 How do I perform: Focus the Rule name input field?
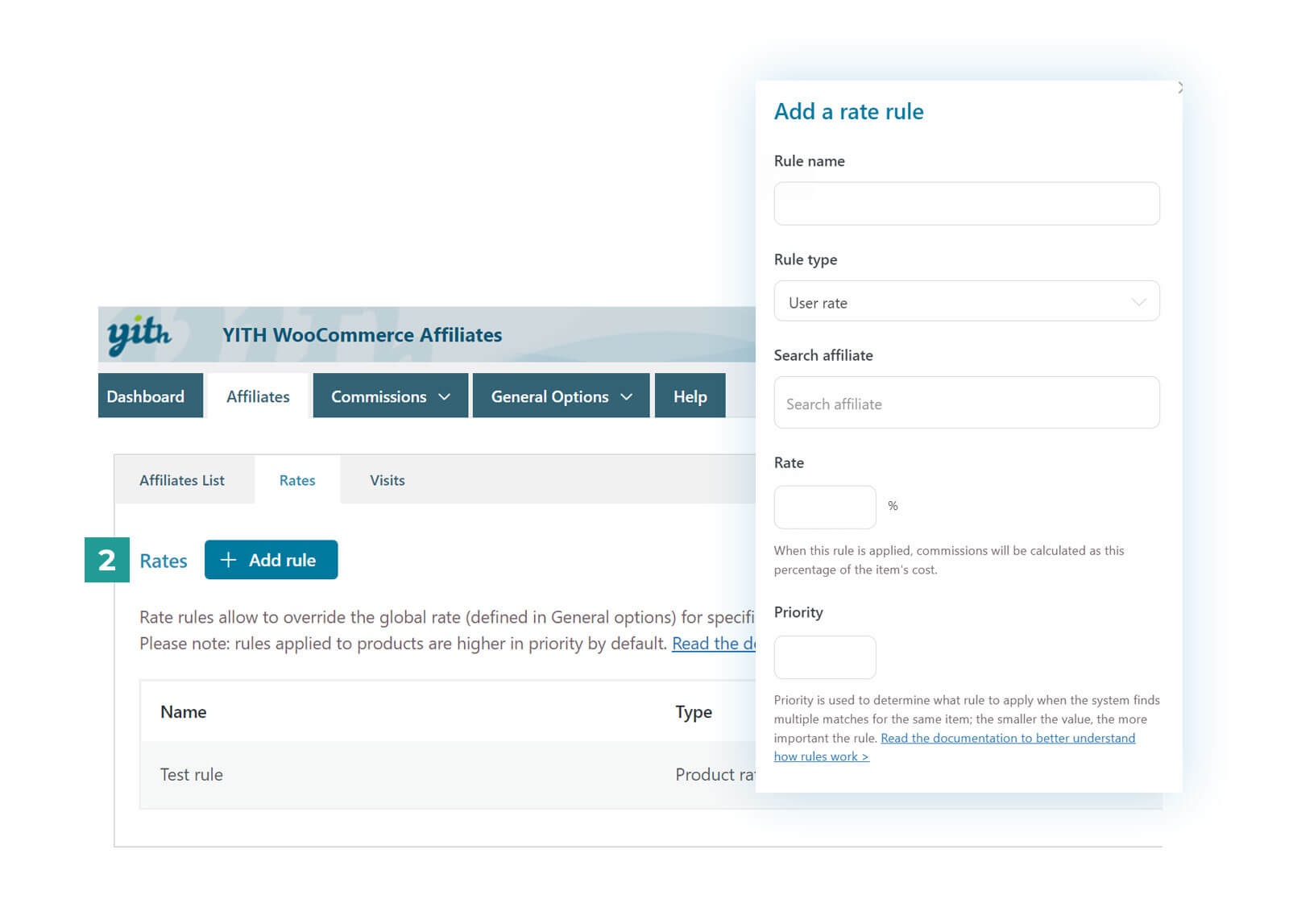coord(967,204)
